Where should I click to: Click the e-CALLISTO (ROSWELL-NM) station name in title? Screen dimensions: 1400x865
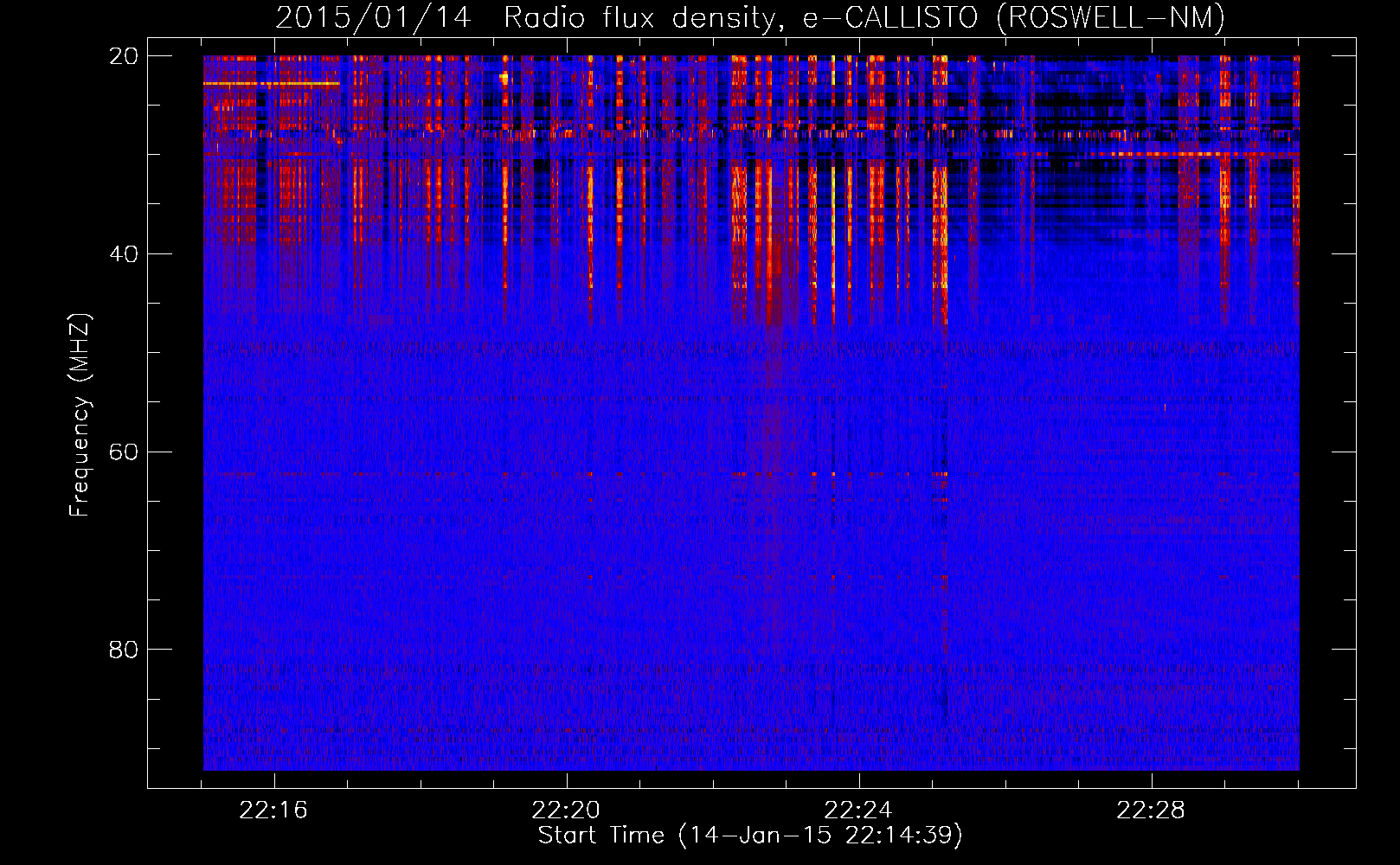(x=1012, y=17)
